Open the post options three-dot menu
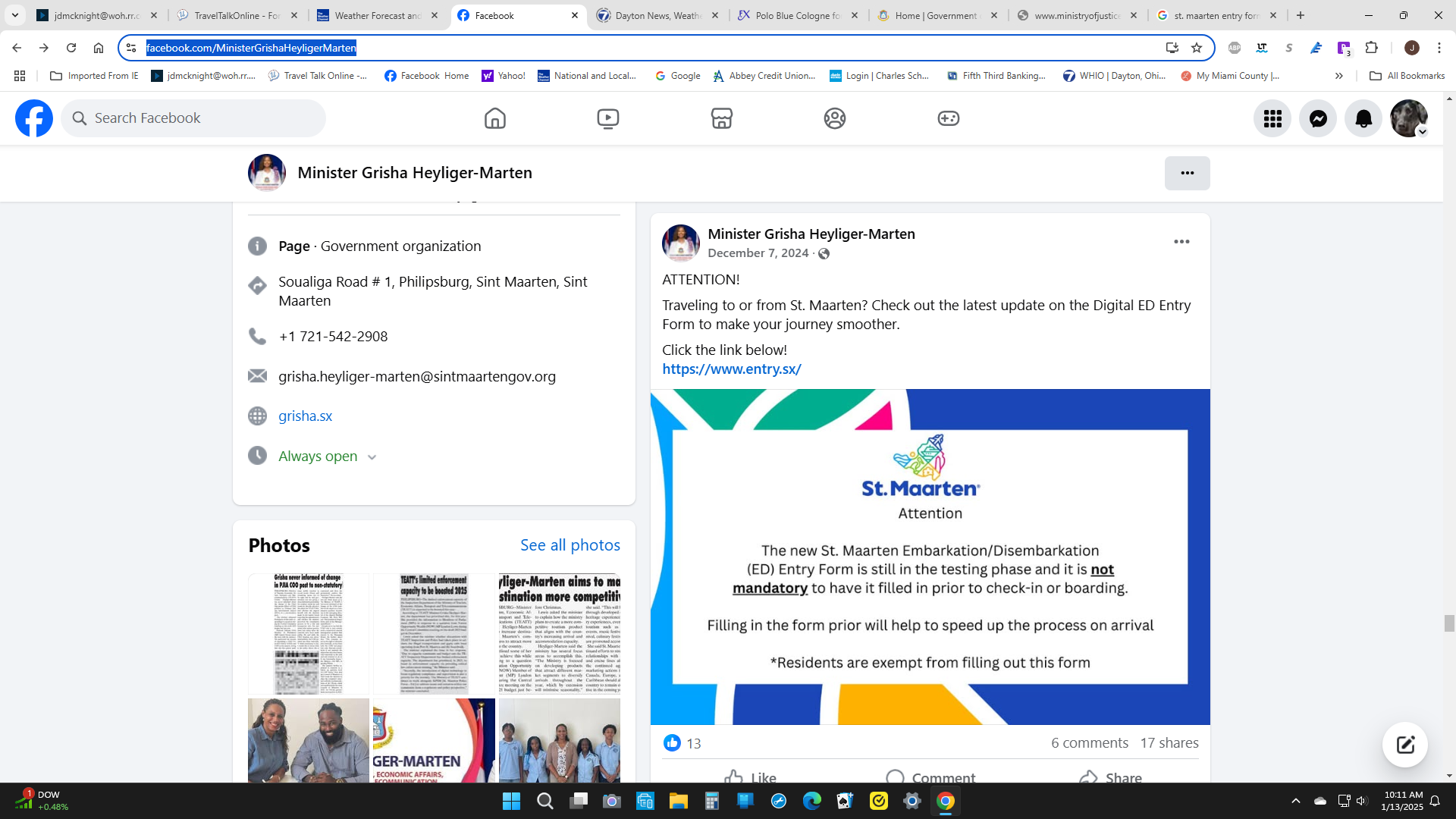Image resolution: width=1456 pixels, height=819 pixels. click(1181, 242)
